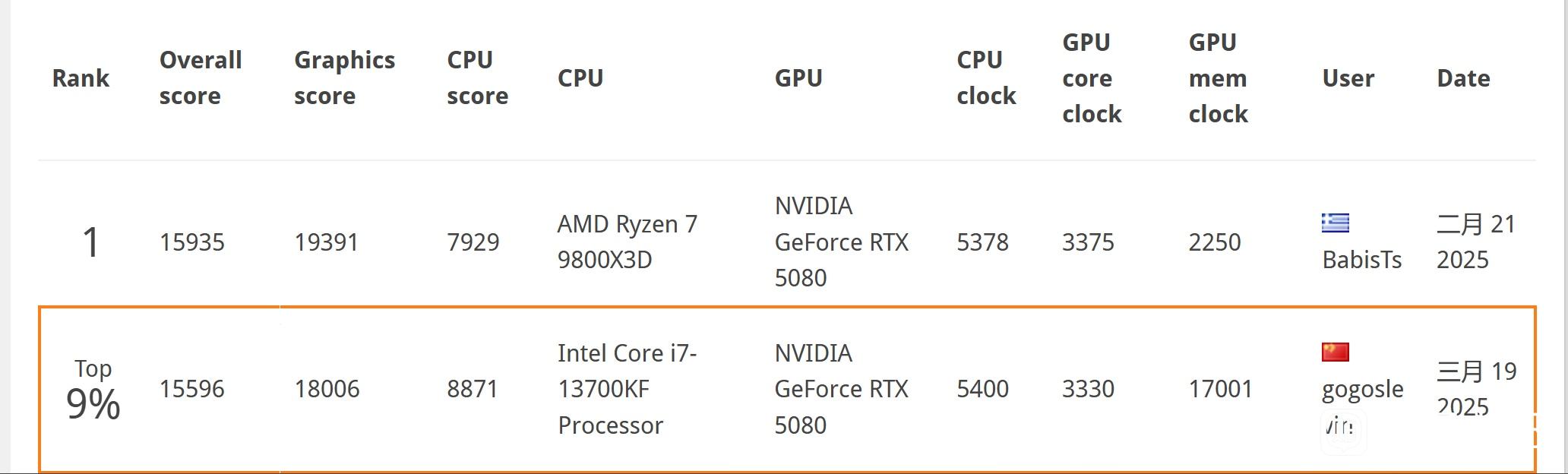The image size is (1568, 474).
Task: Open gogosle user profile link
Action: (1363, 389)
